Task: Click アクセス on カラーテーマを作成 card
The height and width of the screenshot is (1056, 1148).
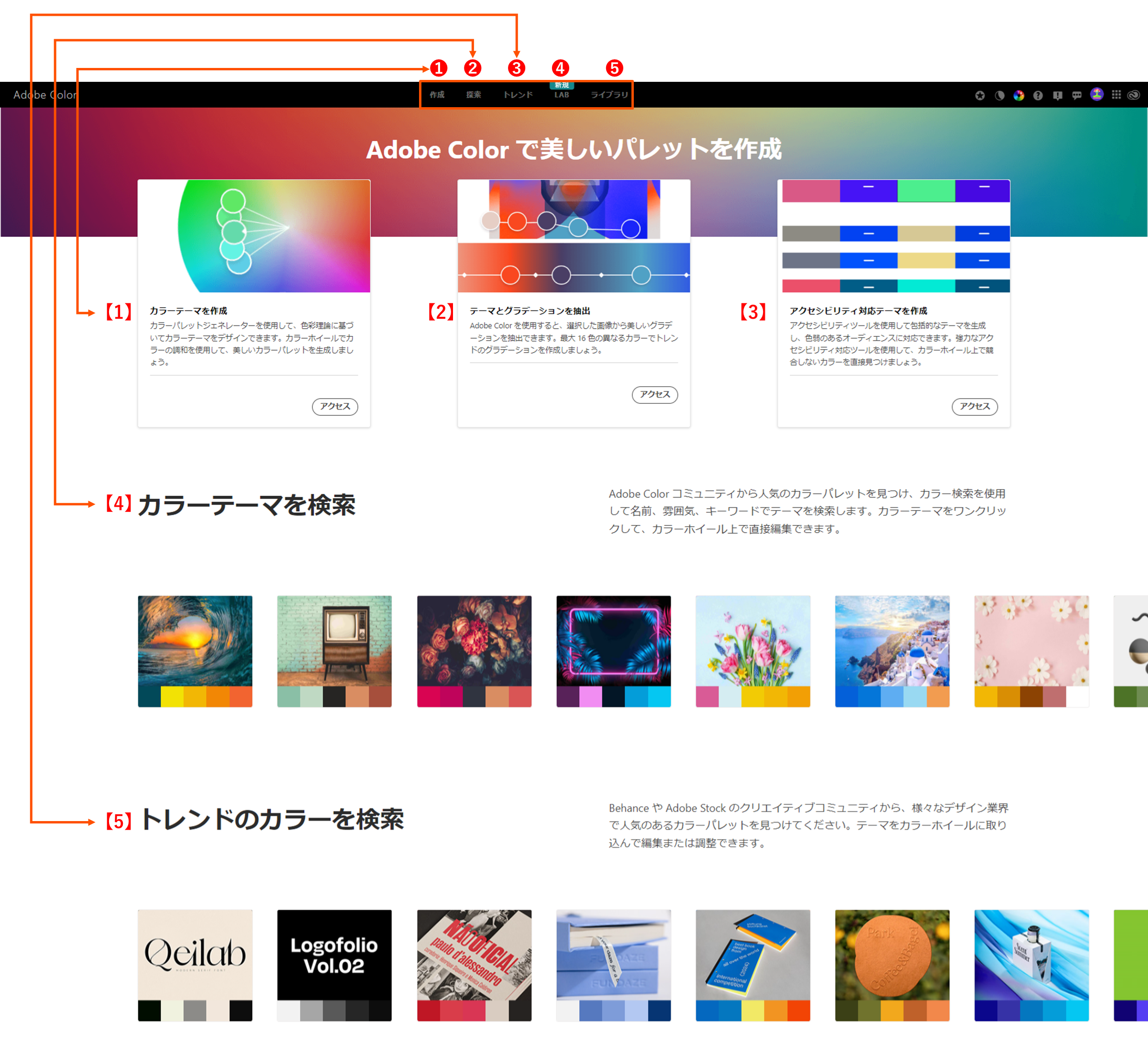Action: (x=335, y=406)
